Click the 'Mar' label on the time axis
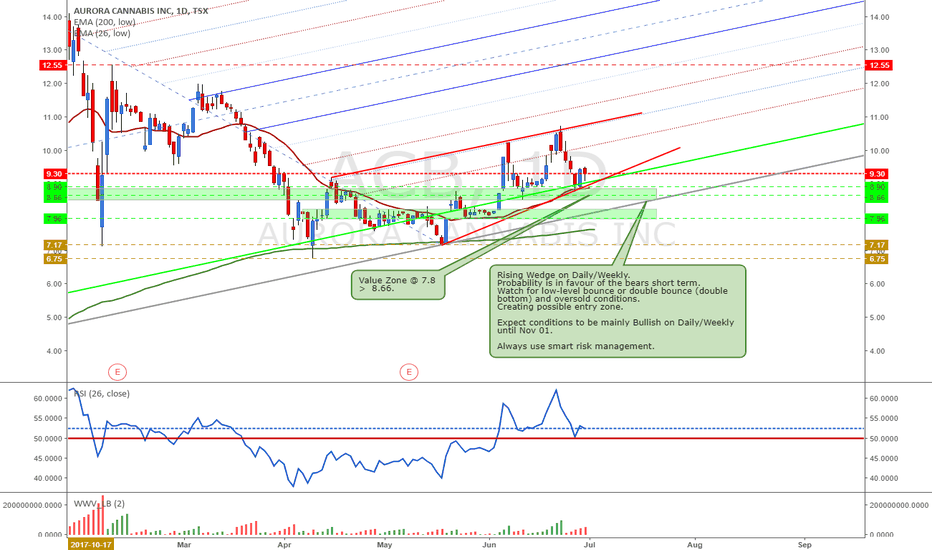 point(184,544)
